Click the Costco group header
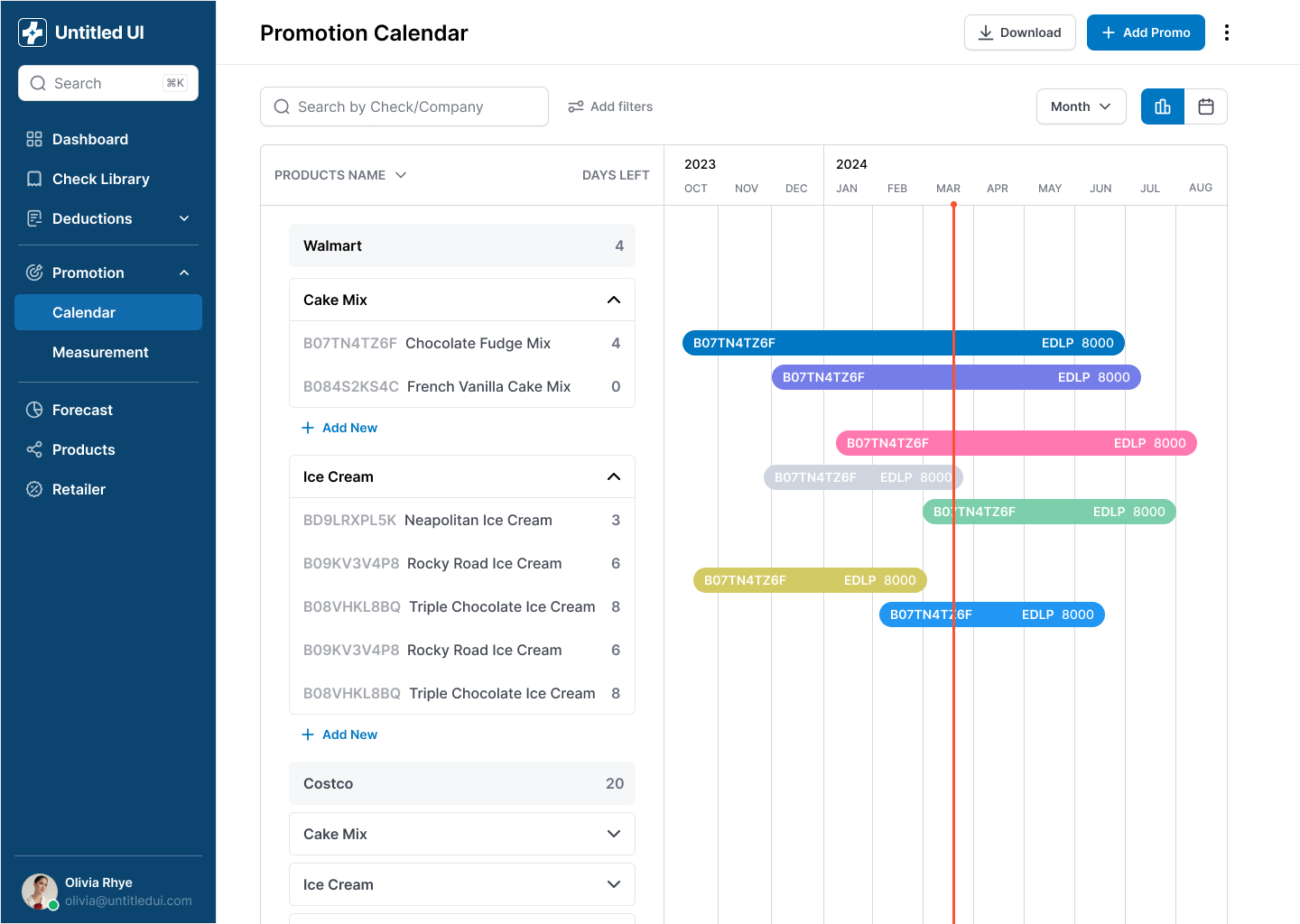 pyautogui.click(x=462, y=783)
